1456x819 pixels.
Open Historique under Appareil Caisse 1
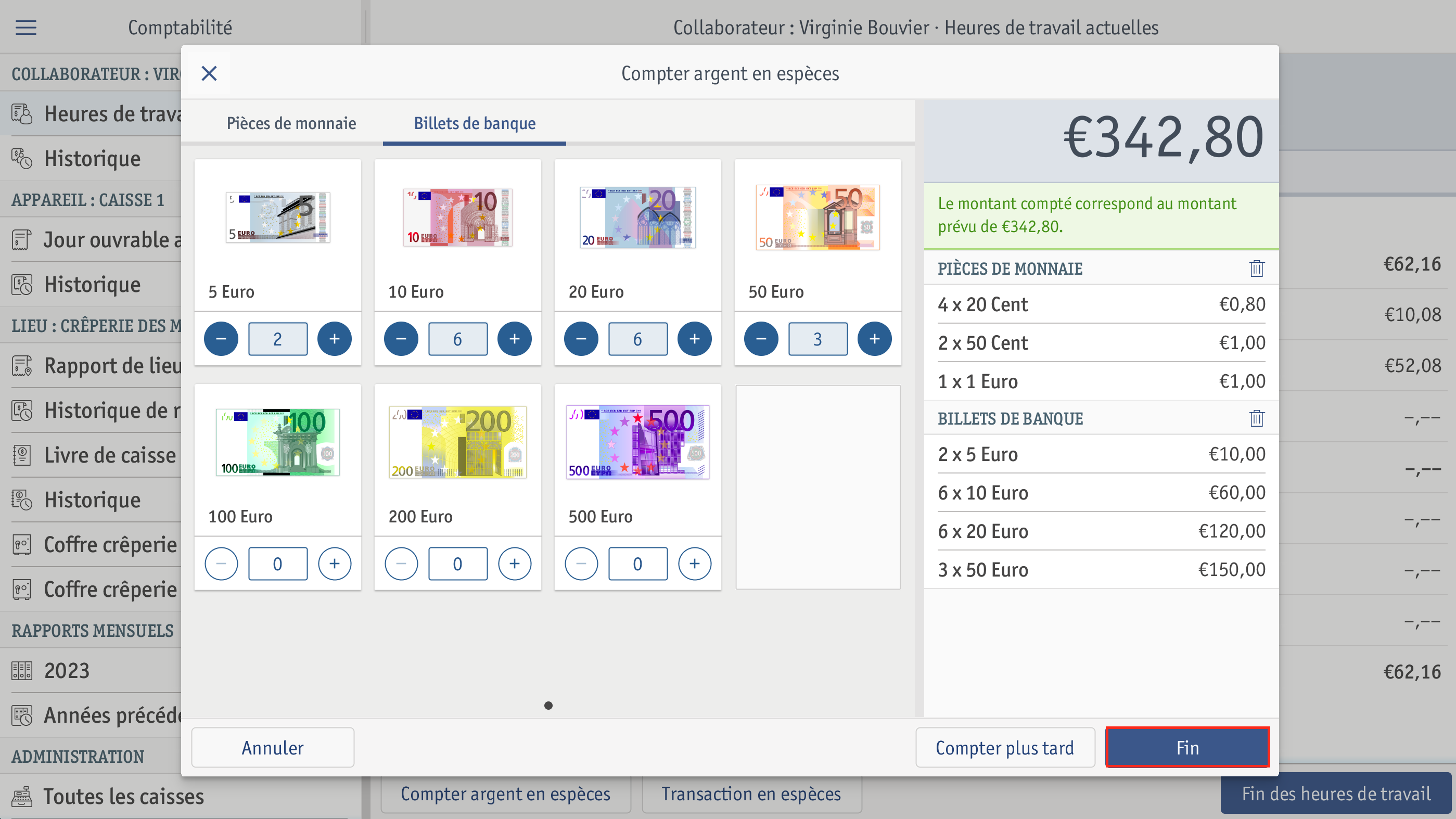91,284
